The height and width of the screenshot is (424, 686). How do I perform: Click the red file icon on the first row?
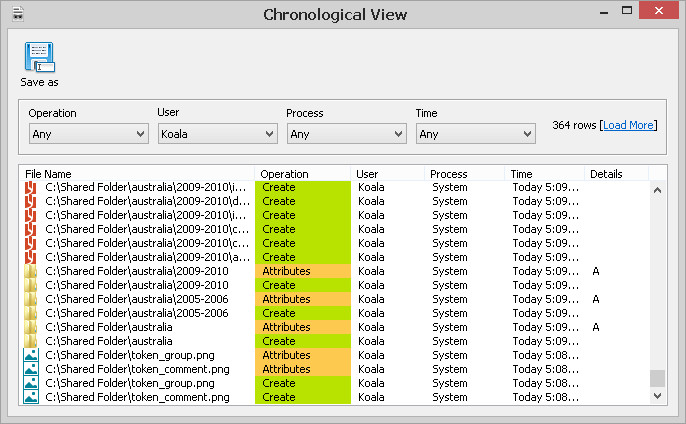(31, 187)
